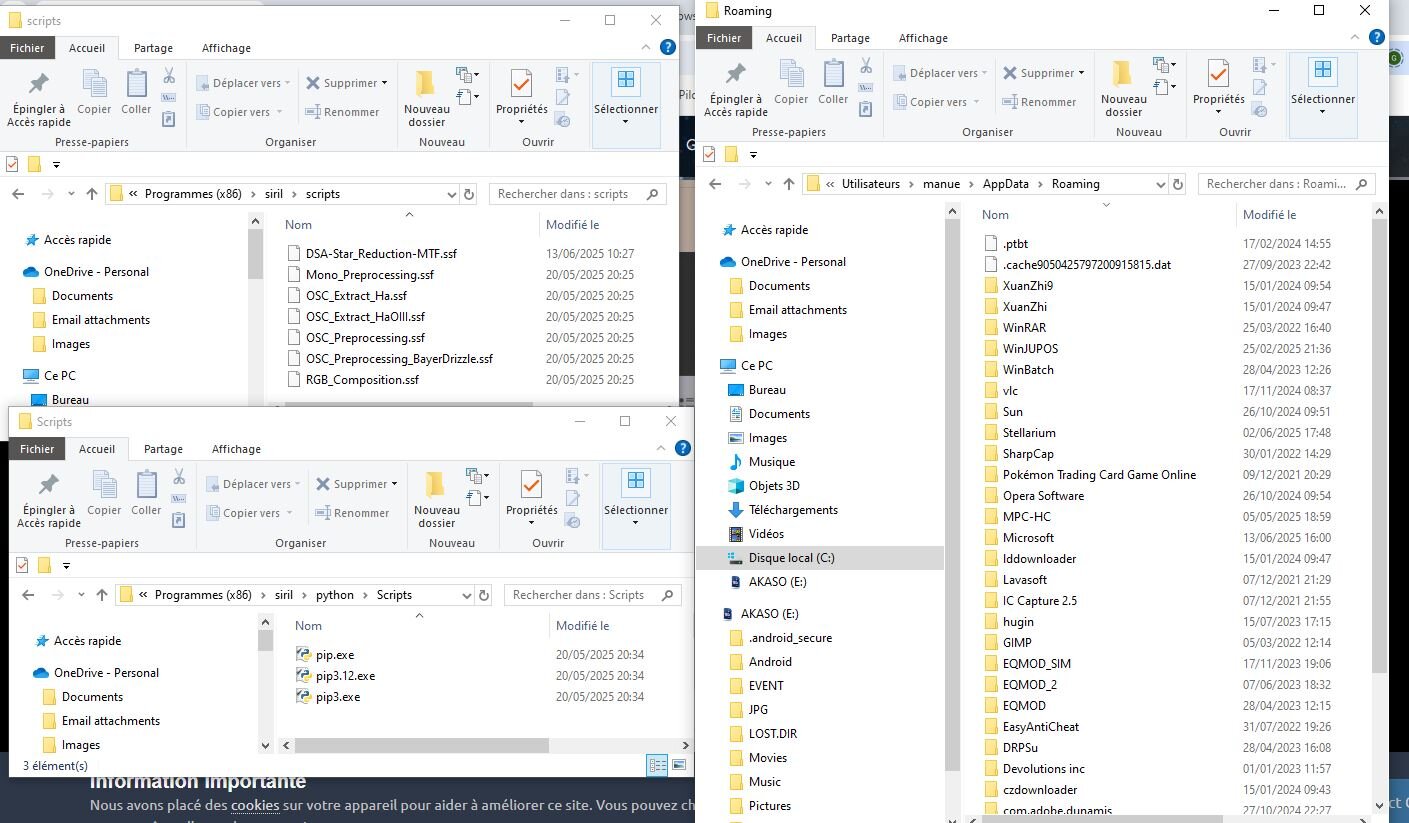Click AppData breadcrumb in Roaming address bar
Screen dimensions: 1409x823
pyautogui.click(x=1006, y=184)
